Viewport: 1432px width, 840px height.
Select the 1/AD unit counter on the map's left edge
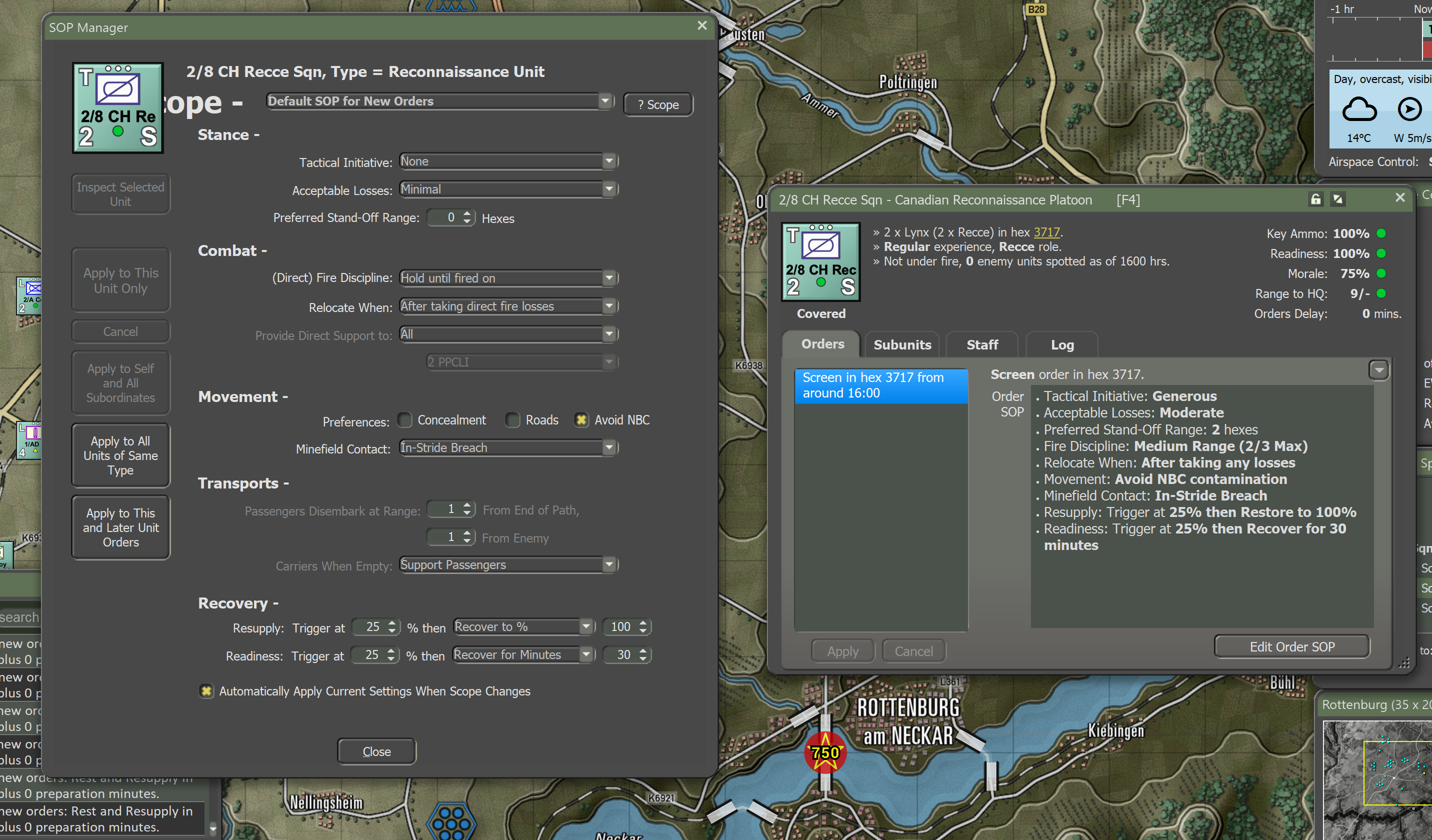29,440
